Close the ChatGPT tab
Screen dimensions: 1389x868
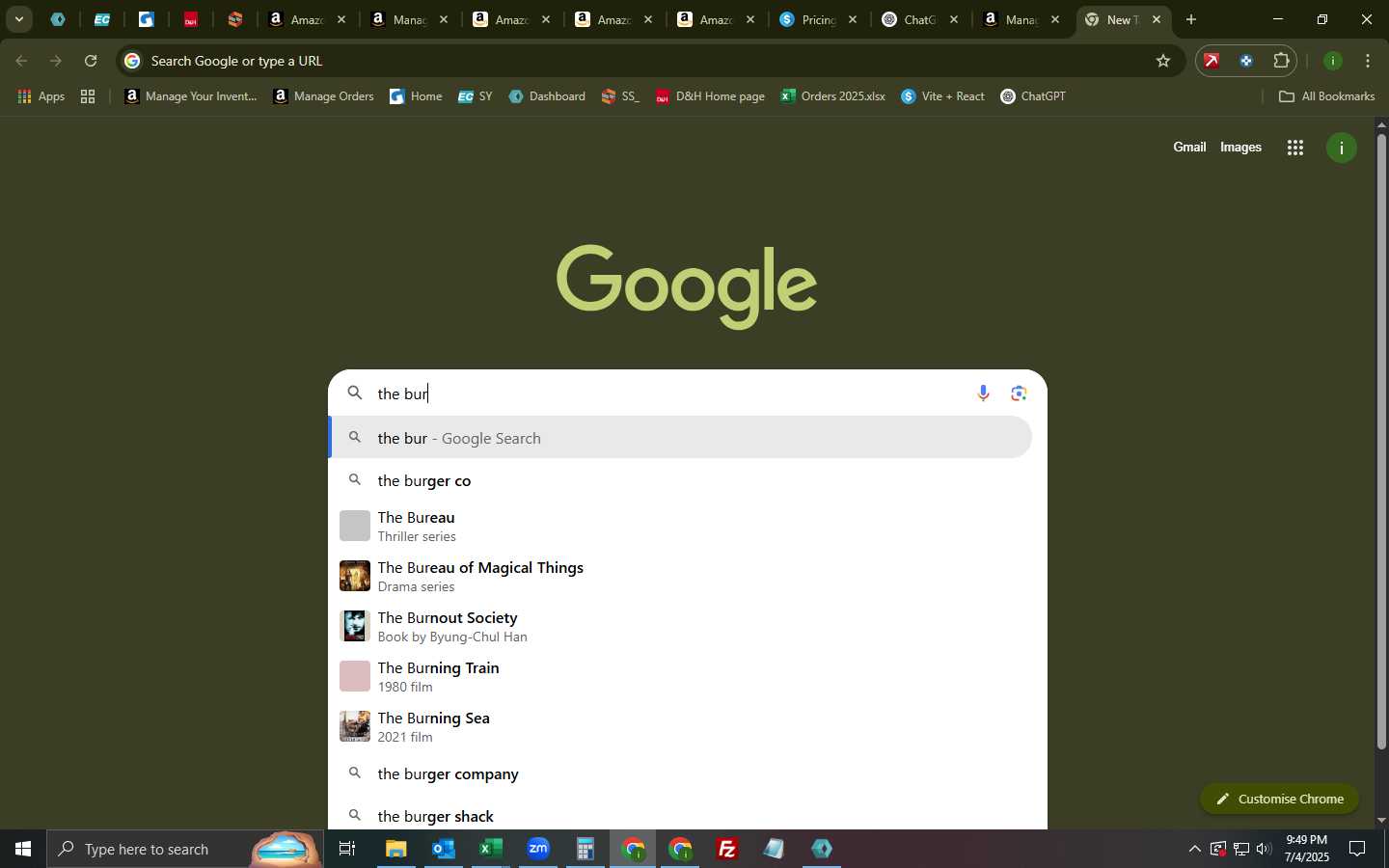954,19
